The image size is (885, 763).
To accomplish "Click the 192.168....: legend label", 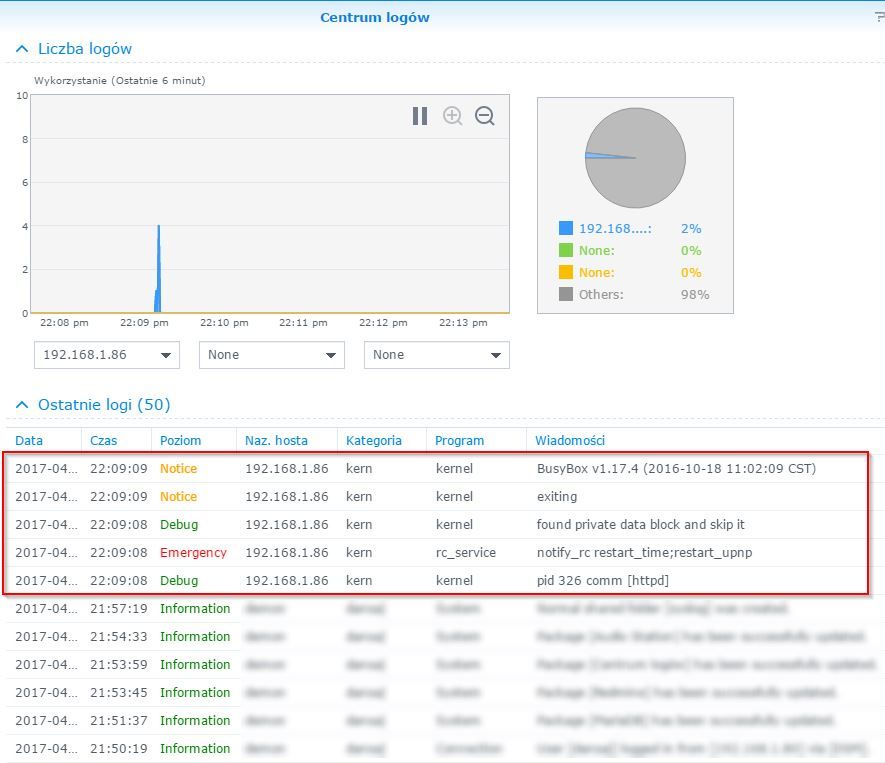I will 615,229.
